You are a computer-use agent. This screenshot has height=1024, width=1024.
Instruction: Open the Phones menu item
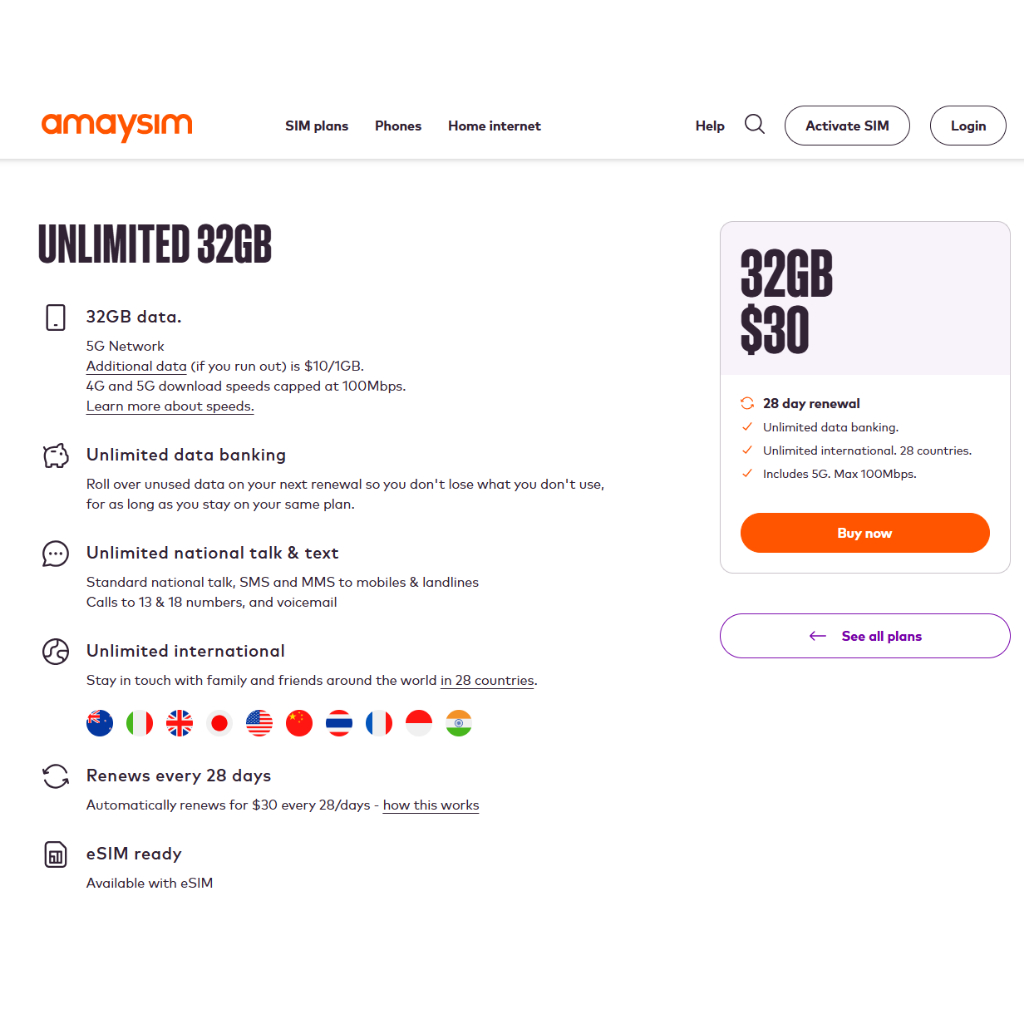point(398,126)
